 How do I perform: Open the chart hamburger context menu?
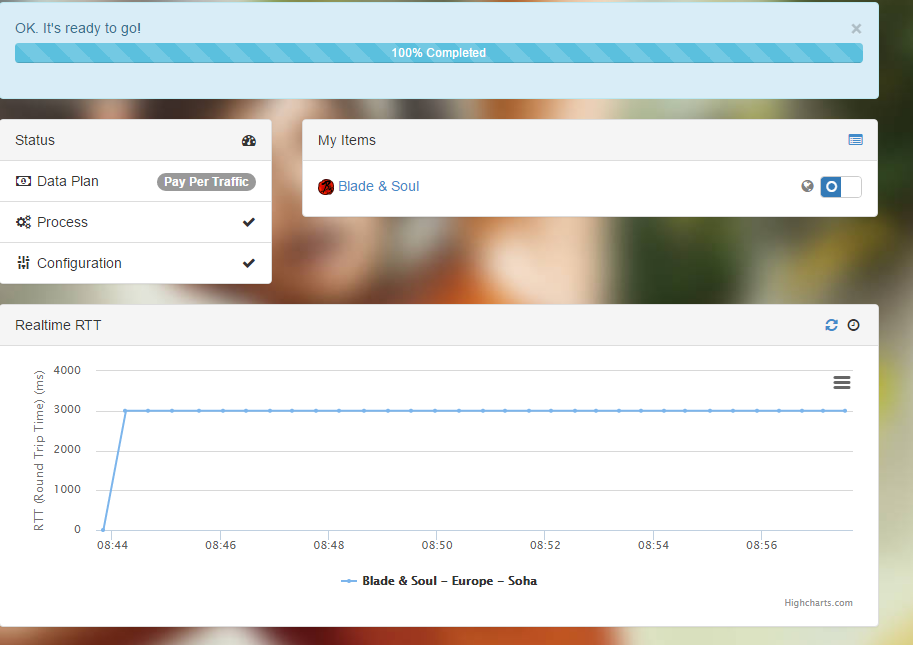[x=842, y=382]
